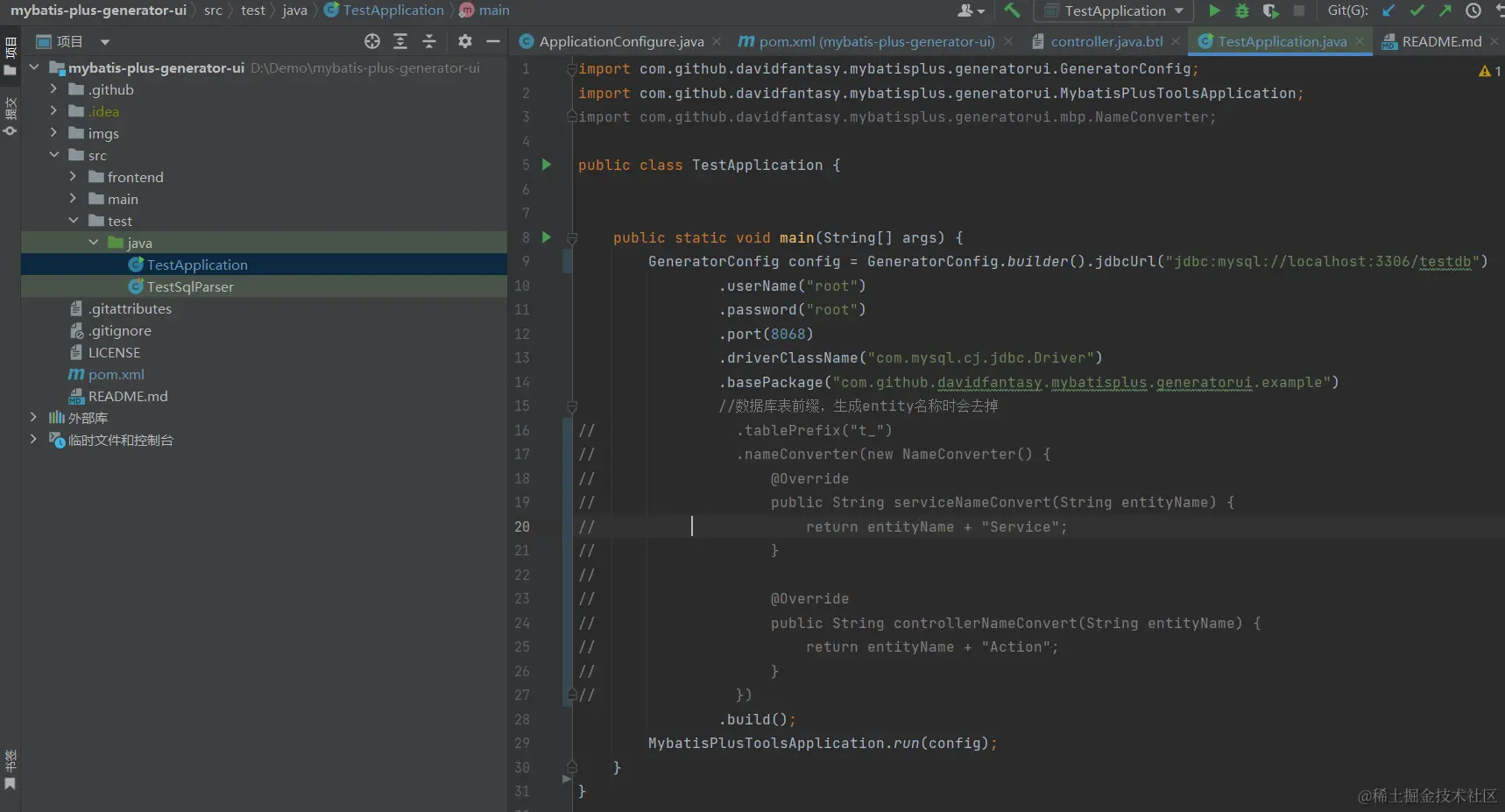The image size is (1505, 812).
Task: Click the run gutter icon beside main method
Action: [x=547, y=237]
